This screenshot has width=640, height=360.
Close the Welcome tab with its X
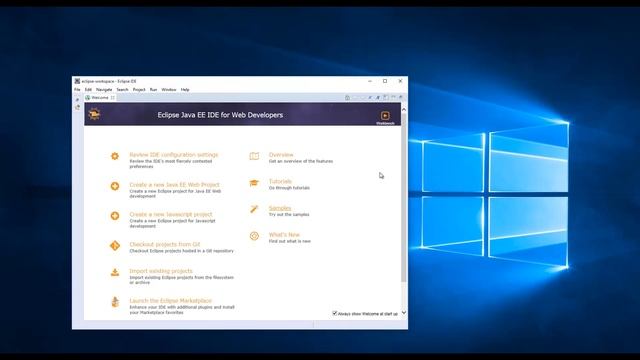tap(113, 98)
